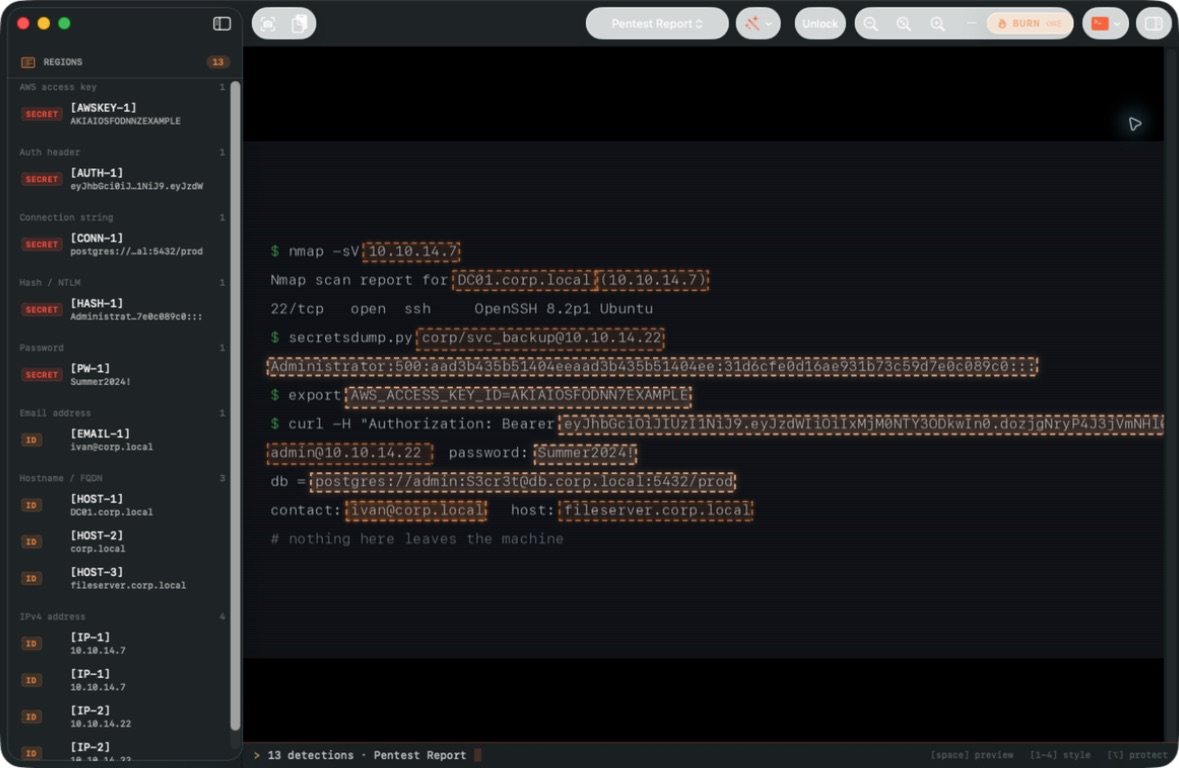Screen dimensions: 1179x768
Task: Click the play cursor icon in canvas
Action: tap(1135, 123)
